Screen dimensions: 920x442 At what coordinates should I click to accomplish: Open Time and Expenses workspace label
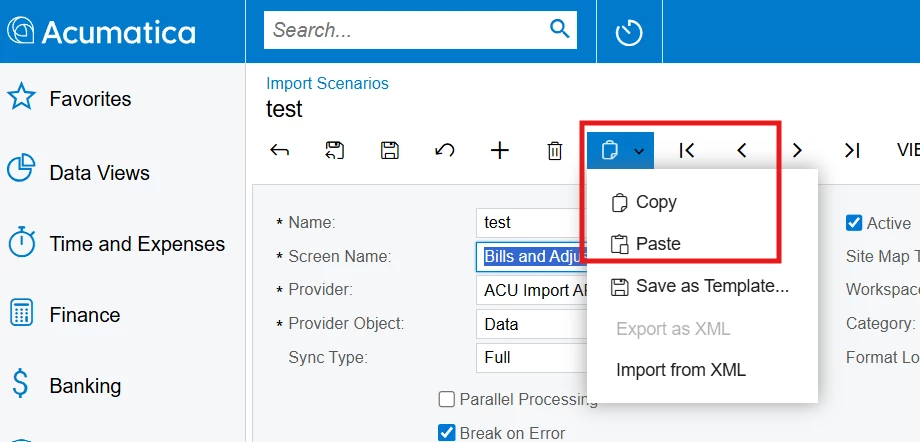[137, 244]
